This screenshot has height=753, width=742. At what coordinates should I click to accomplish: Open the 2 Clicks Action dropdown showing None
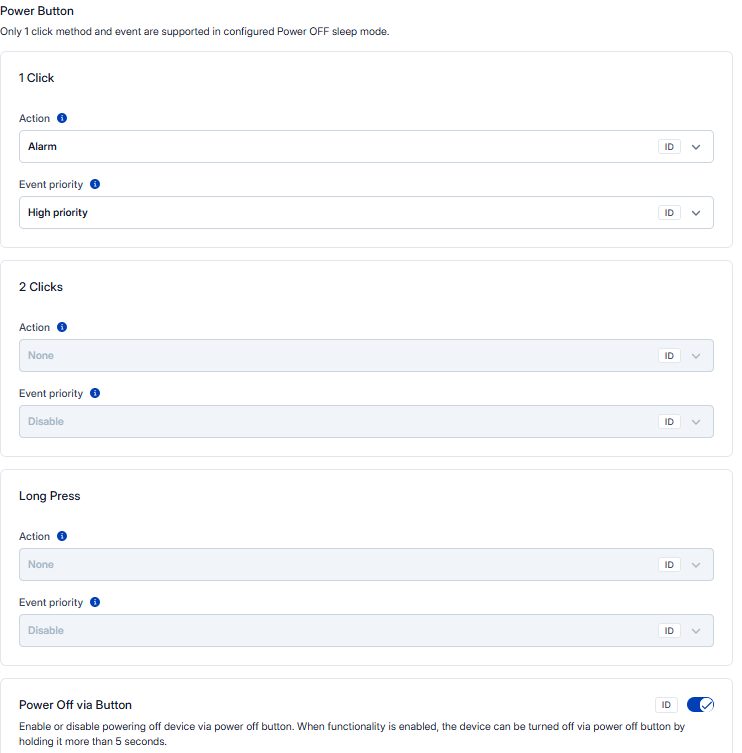tap(340, 356)
